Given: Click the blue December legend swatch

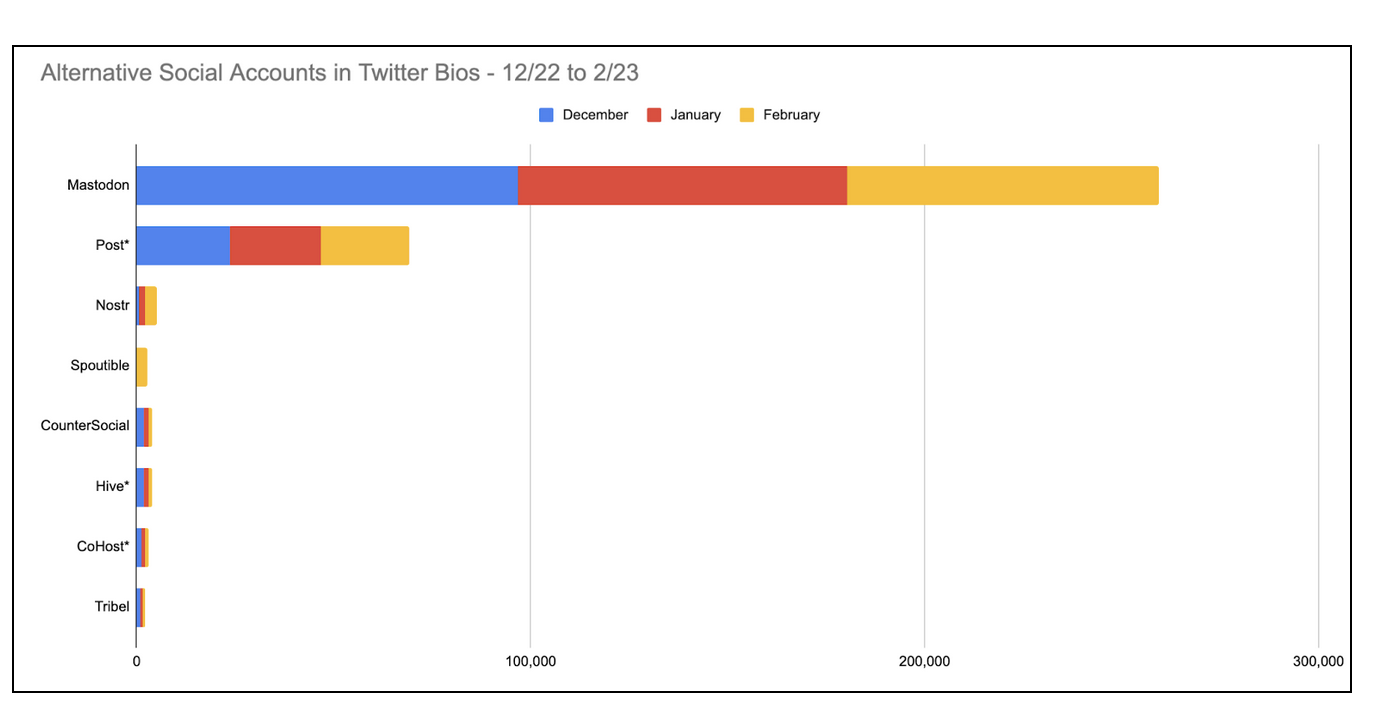Looking at the screenshot, I should point(546,115).
